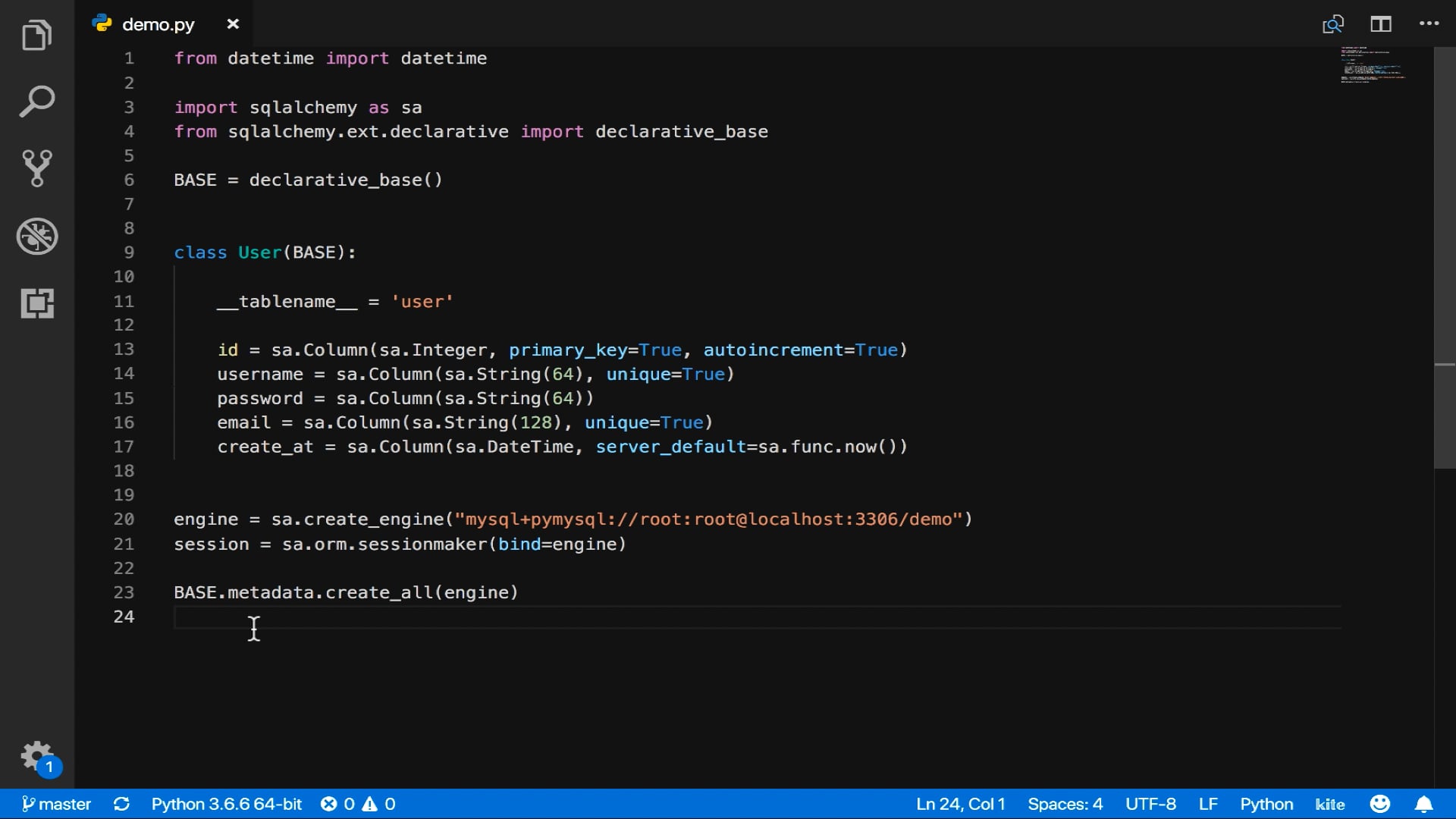Open the kite status item
Viewport: 1456px width, 819px height.
point(1329,804)
